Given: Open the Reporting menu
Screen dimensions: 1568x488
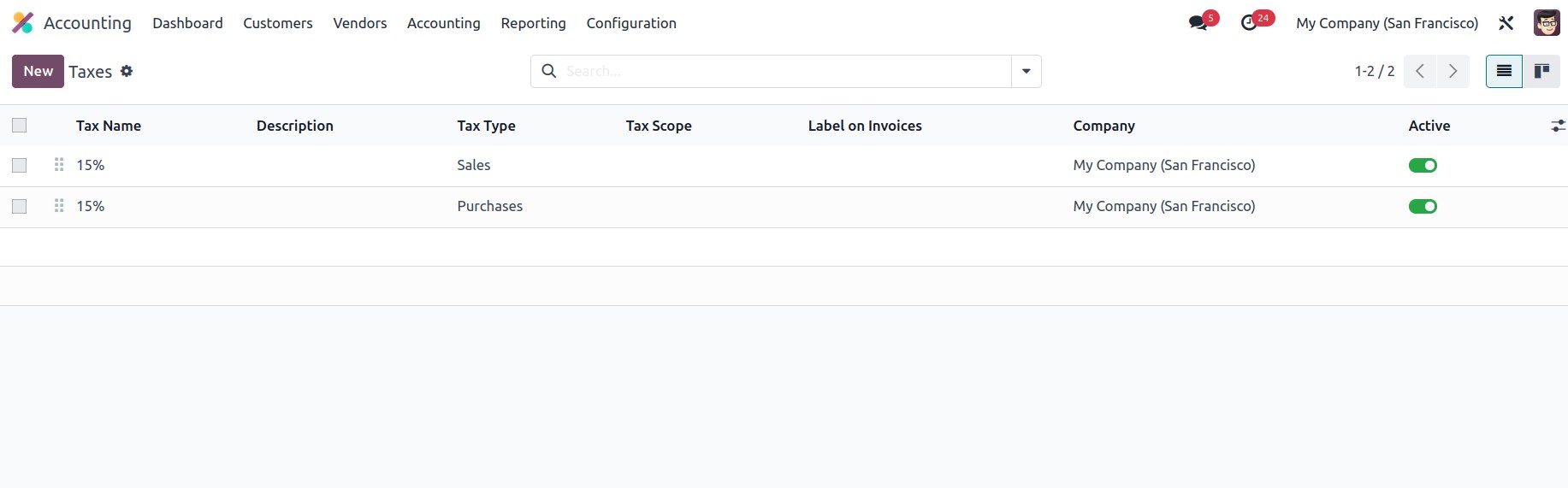Looking at the screenshot, I should pos(534,23).
